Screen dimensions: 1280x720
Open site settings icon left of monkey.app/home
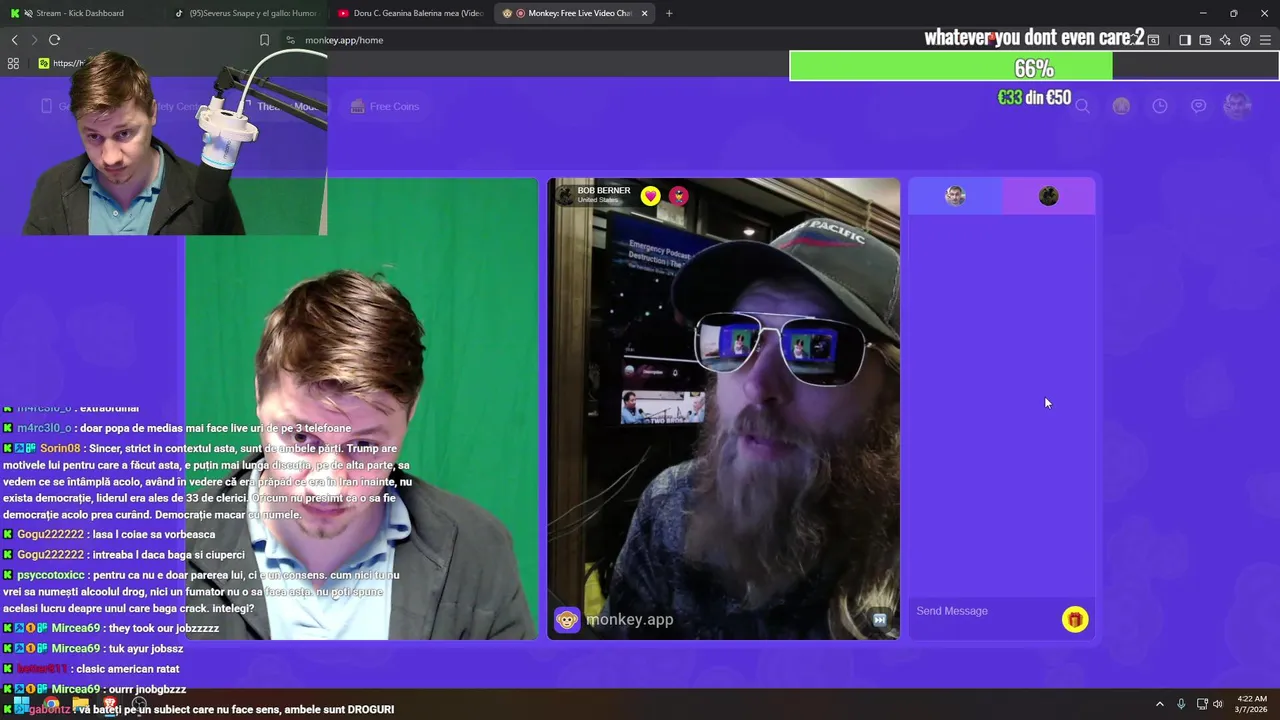290,40
